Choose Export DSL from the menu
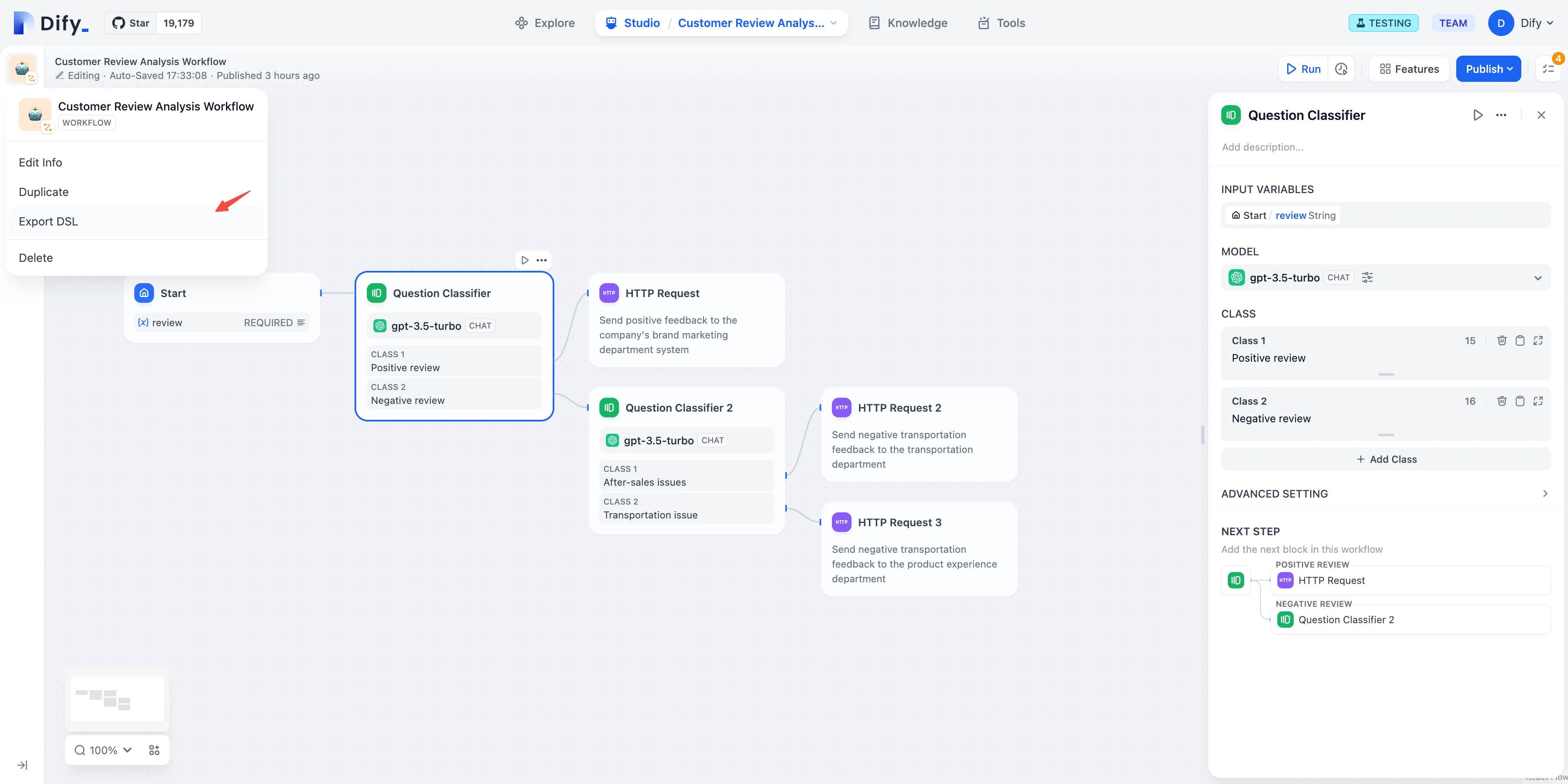Viewport: 1568px width, 784px height. pyautogui.click(x=48, y=221)
